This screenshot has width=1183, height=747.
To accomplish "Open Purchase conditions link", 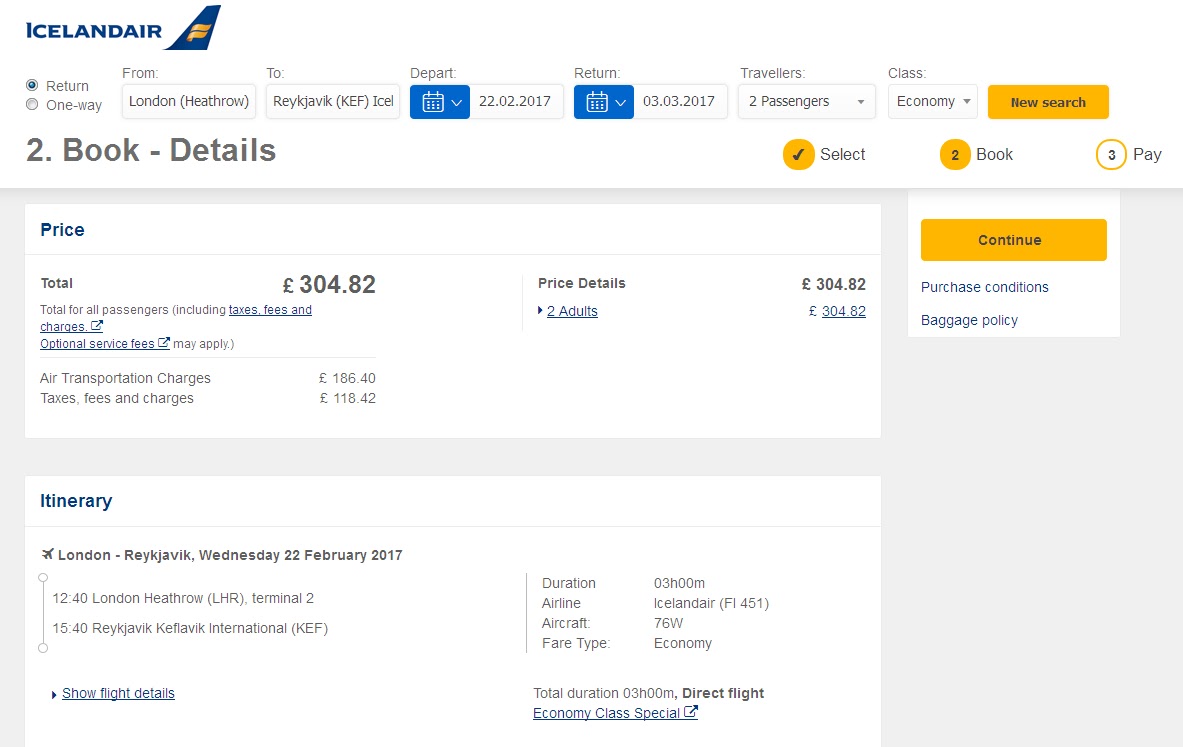I will click(x=985, y=287).
